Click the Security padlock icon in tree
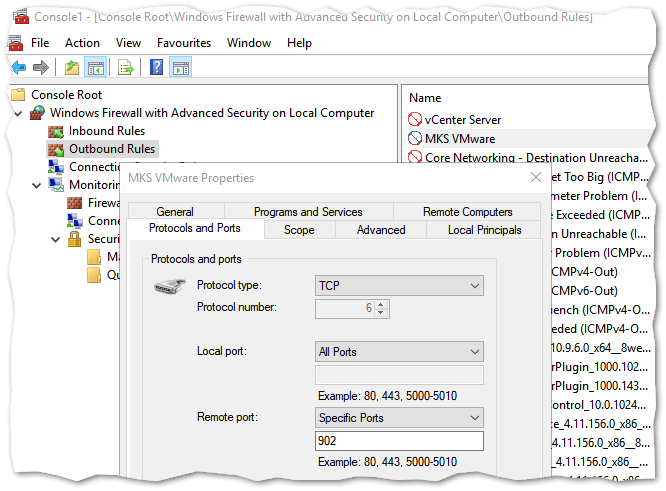The image size is (666, 491). pos(74,239)
